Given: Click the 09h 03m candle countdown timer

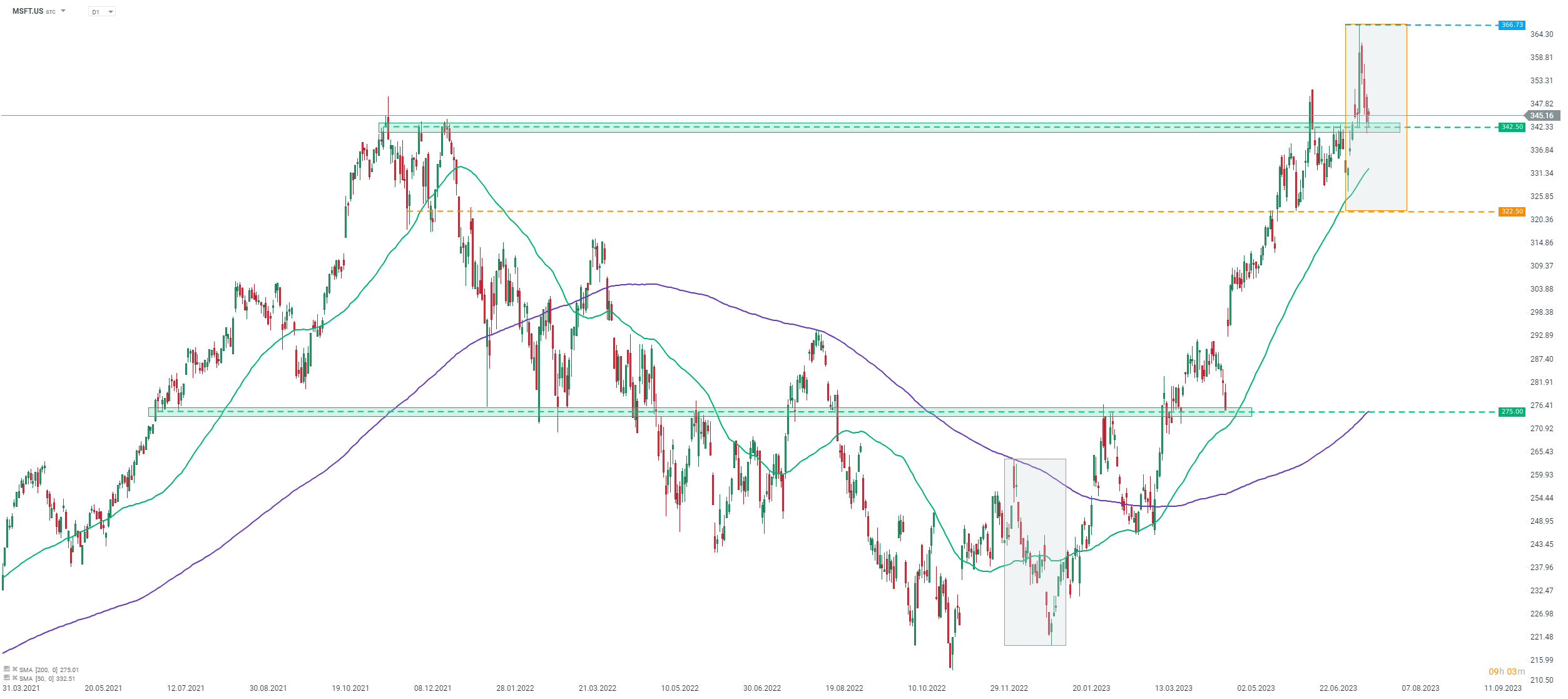Looking at the screenshot, I should tap(1506, 671).
